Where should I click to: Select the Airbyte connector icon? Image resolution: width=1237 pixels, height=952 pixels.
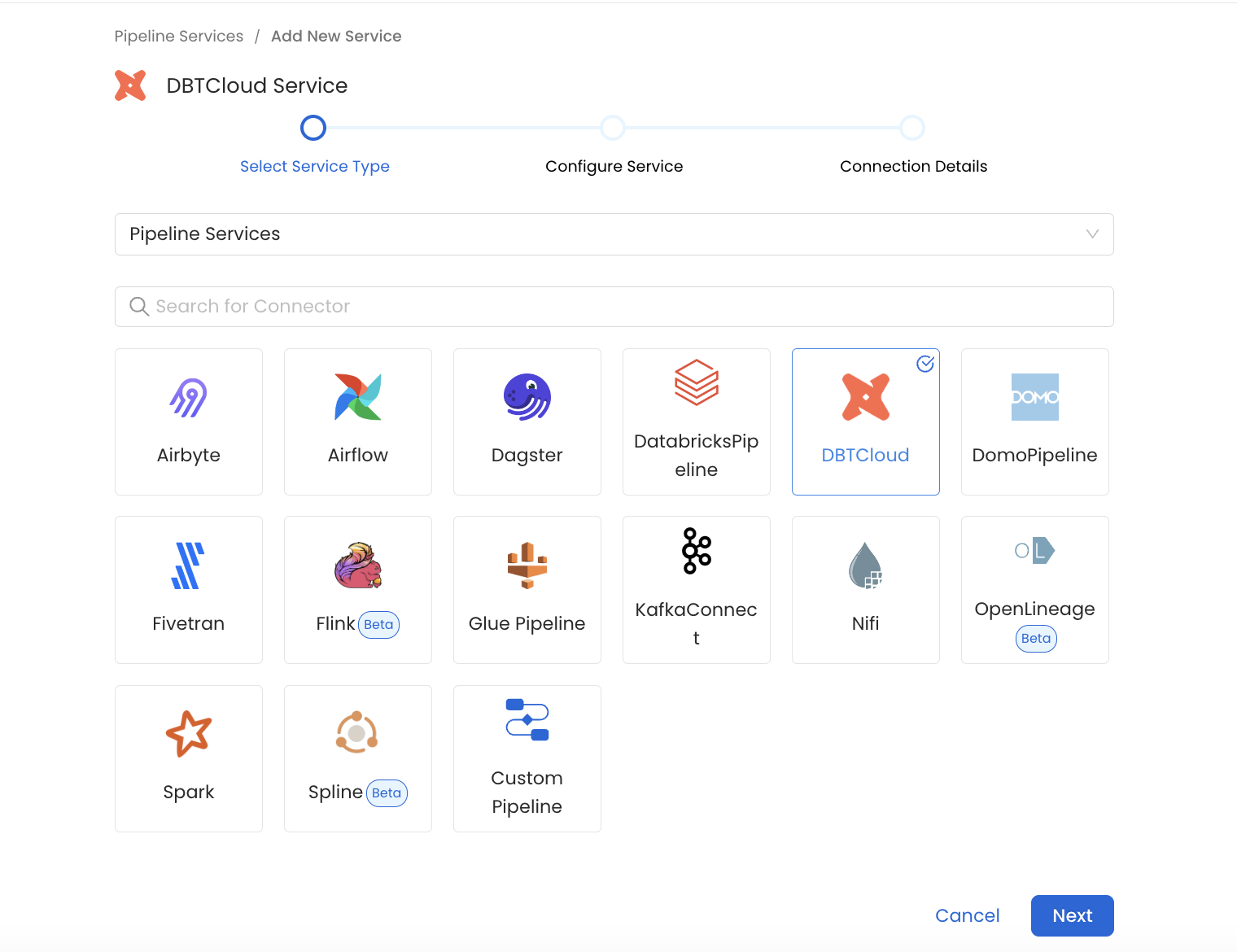(189, 398)
